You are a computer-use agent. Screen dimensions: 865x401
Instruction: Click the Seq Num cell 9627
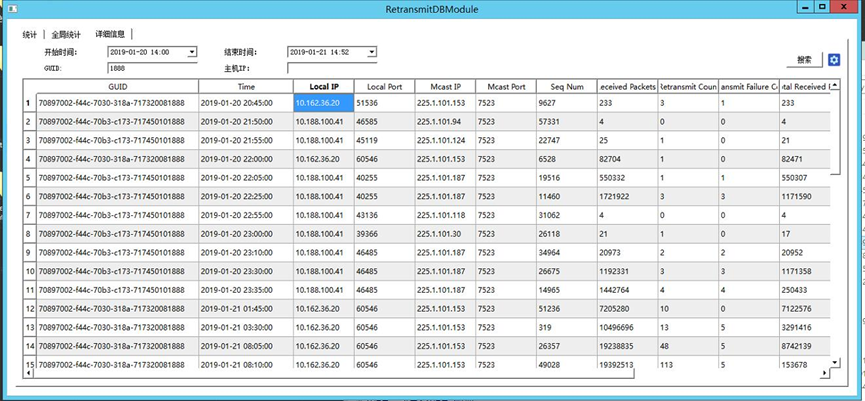[x=567, y=103]
